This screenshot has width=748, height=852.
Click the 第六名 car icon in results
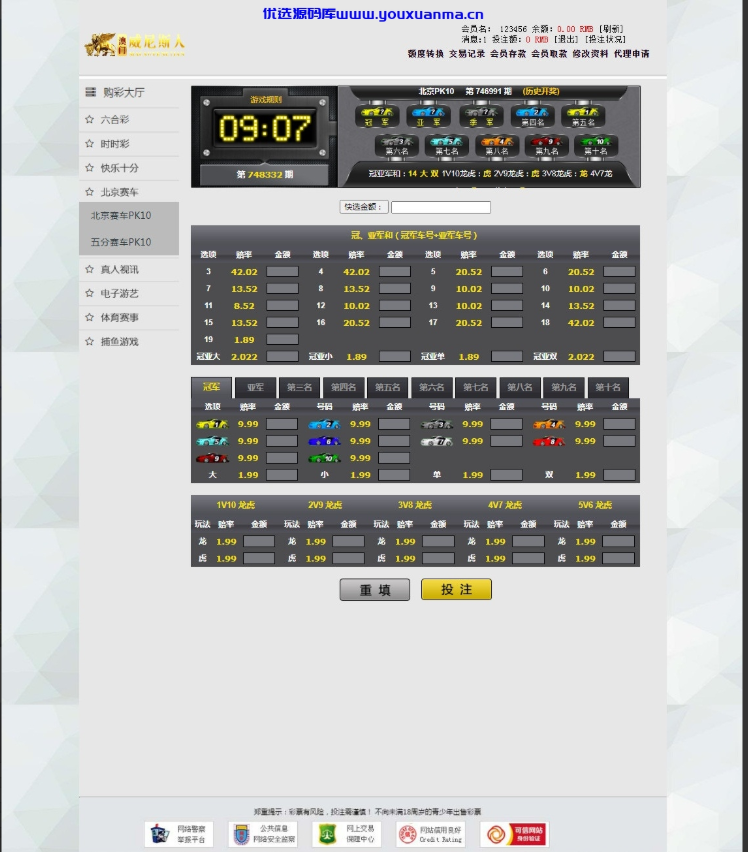(397, 142)
